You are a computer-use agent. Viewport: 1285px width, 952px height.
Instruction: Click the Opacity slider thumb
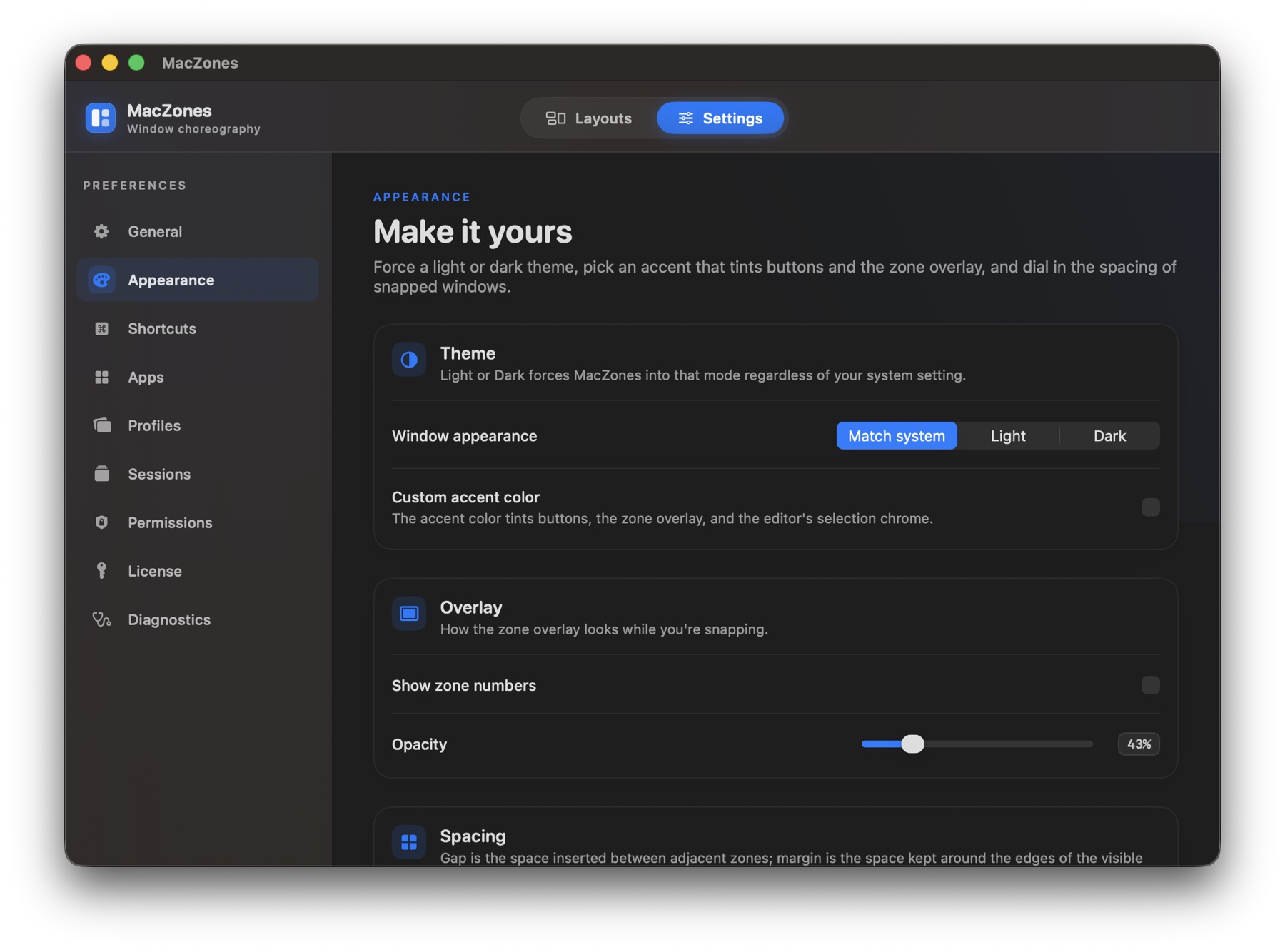(x=912, y=744)
